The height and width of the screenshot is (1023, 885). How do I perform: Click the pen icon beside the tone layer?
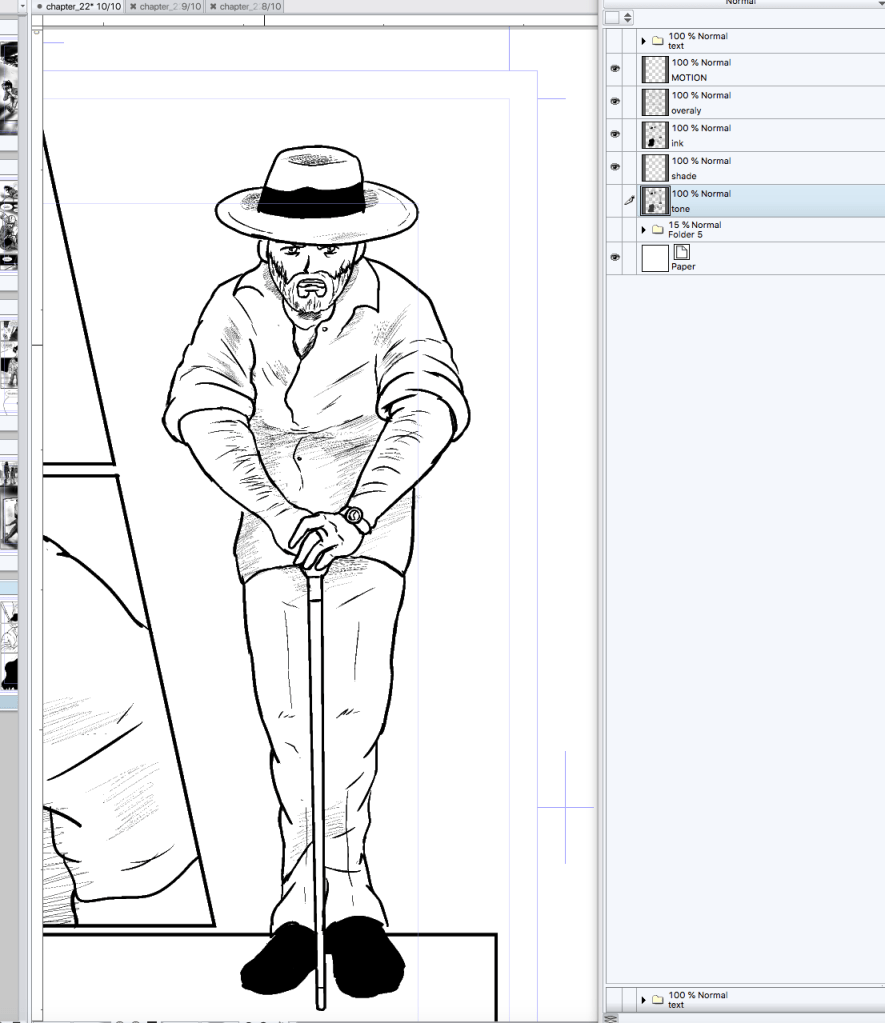point(630,201)
